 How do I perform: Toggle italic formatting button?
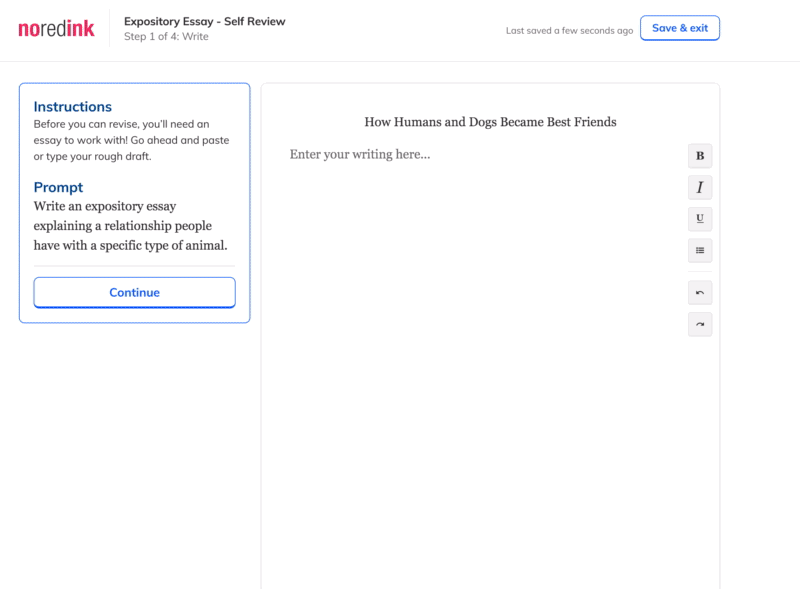pyautogui.click(x=699, y=187)
